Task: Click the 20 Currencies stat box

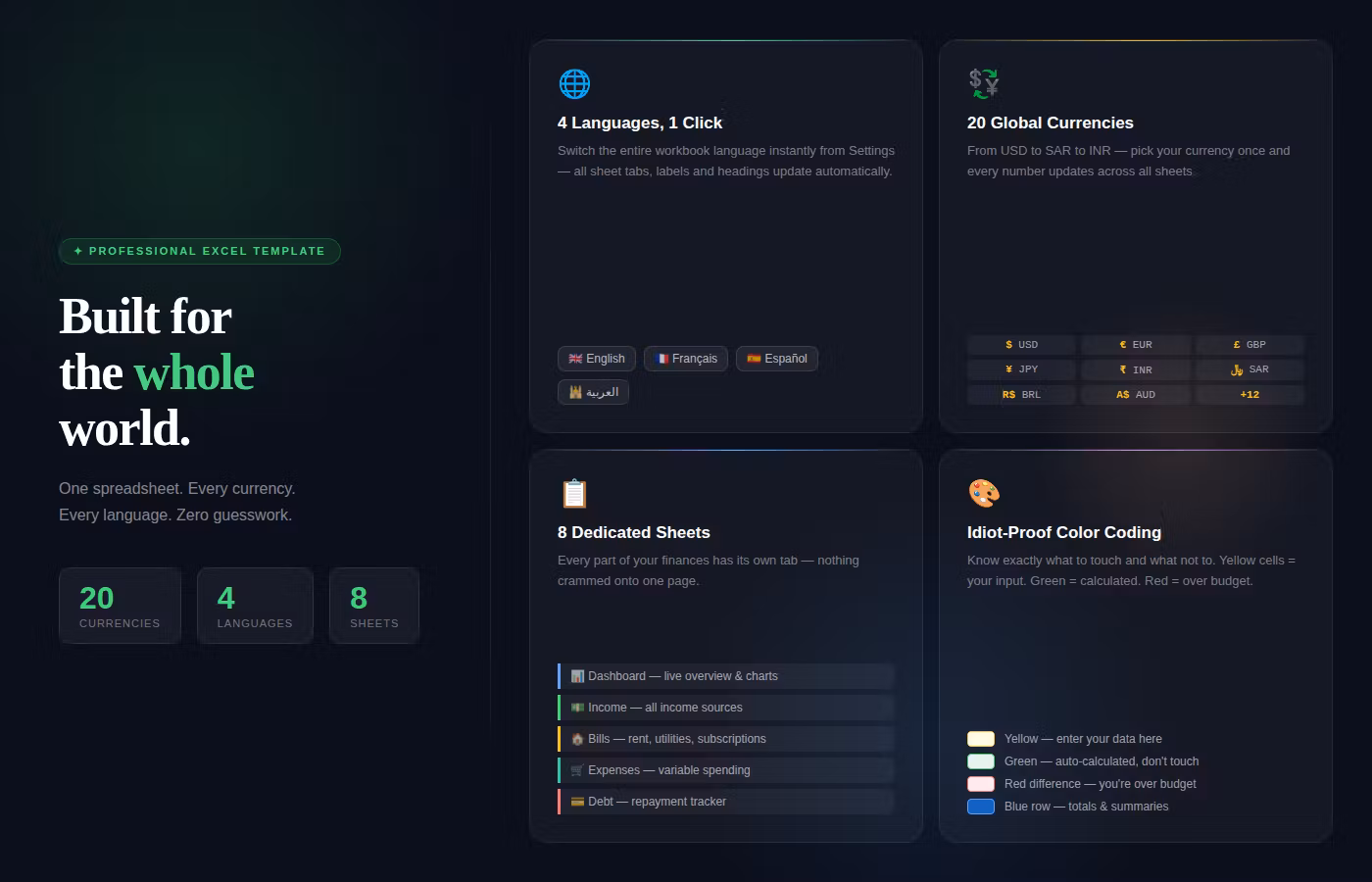Action: pyautogui.click(x=120, y=607)
